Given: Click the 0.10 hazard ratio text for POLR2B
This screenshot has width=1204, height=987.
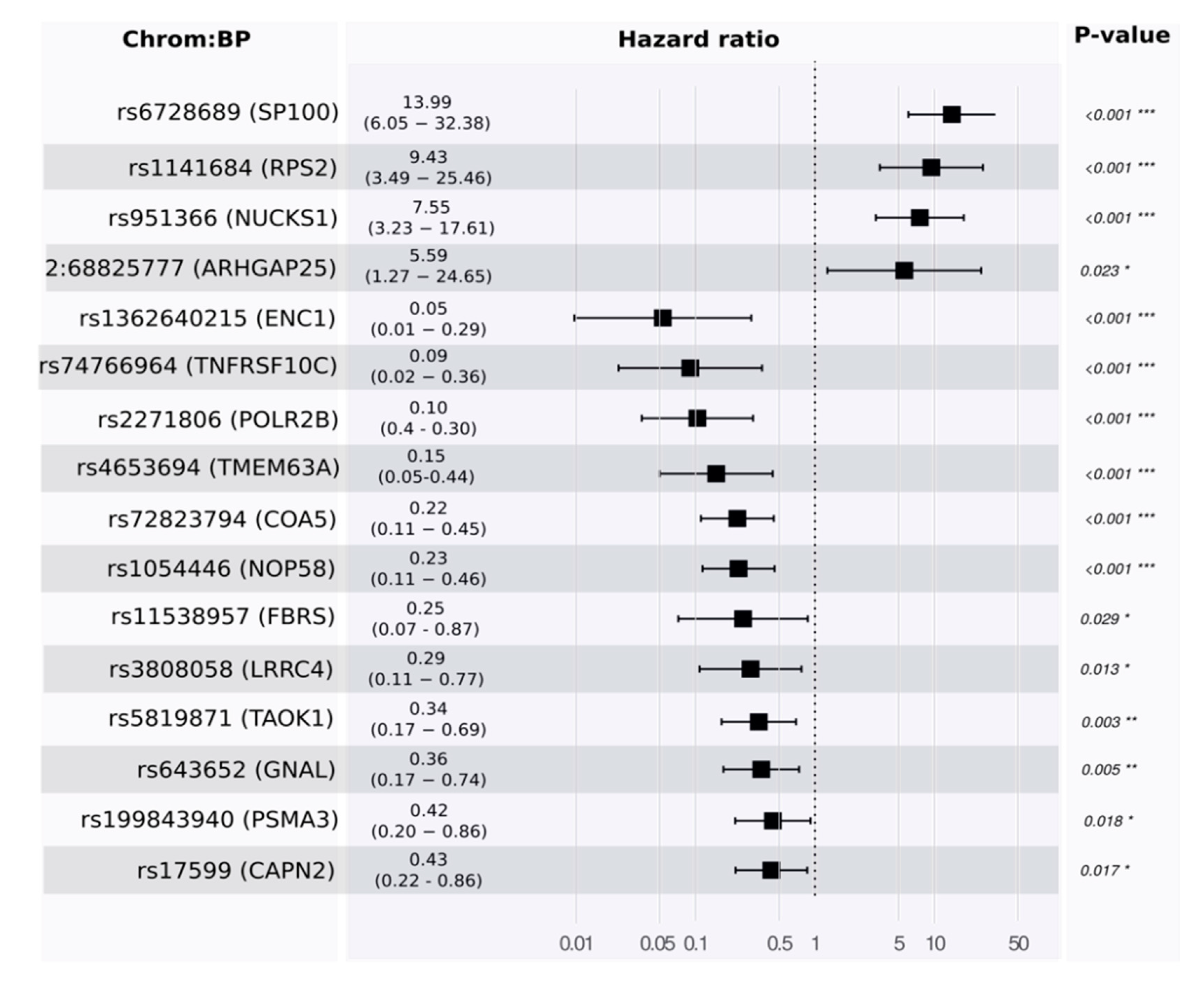Looking at the screenshot, I should pyautogui.click(x=428, y=407).
